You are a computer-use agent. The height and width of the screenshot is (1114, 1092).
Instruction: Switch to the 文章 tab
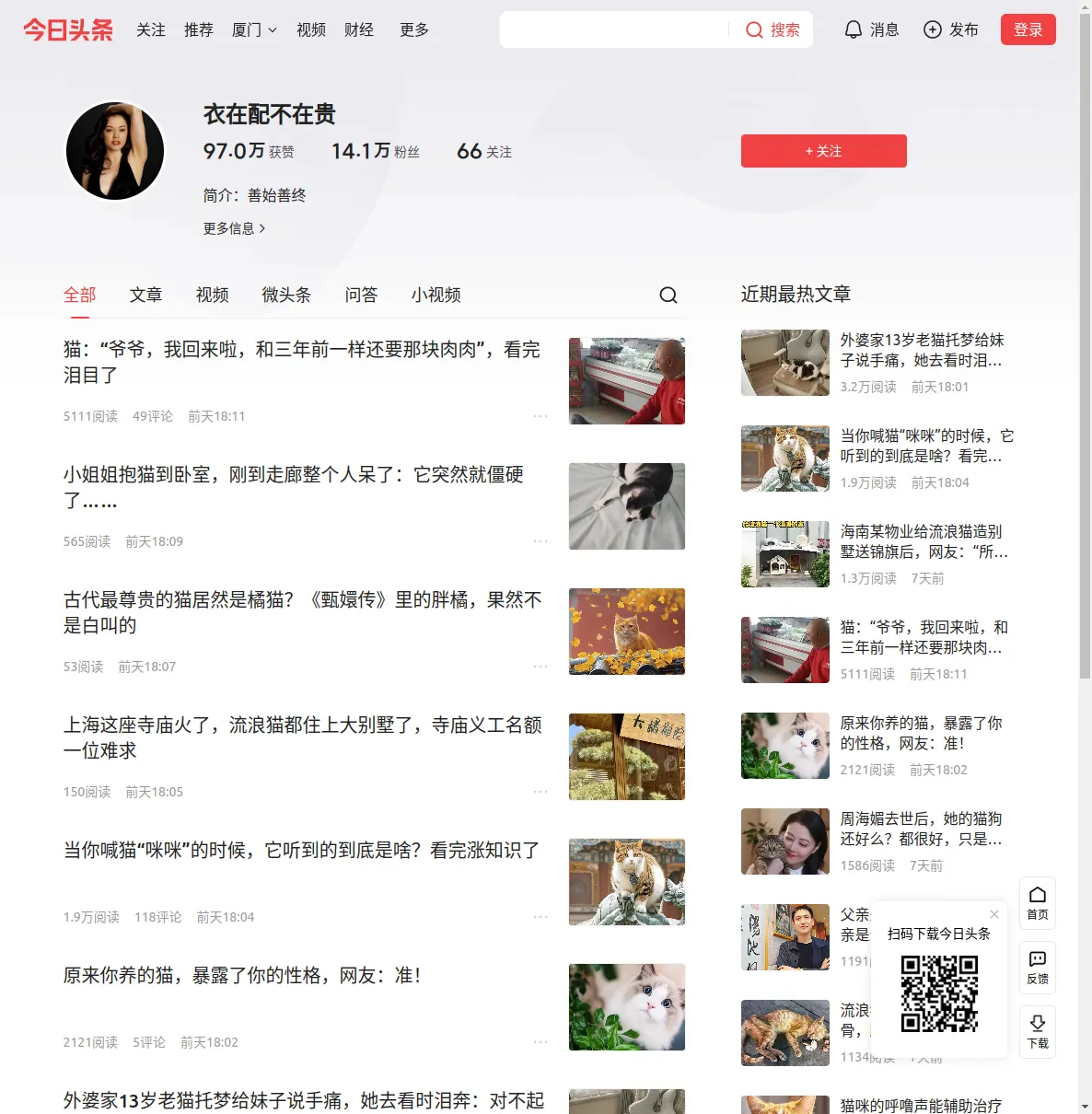coord(146,295)
